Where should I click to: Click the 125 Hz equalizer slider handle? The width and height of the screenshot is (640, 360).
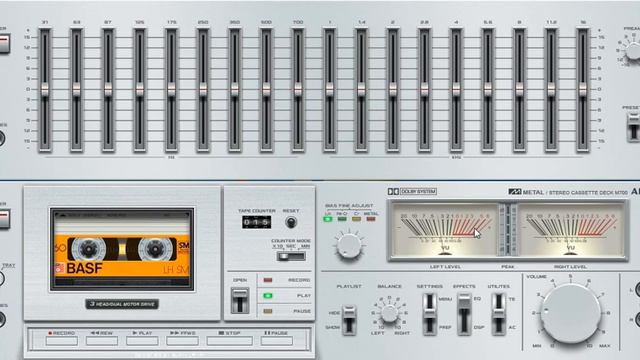point(140,89)
